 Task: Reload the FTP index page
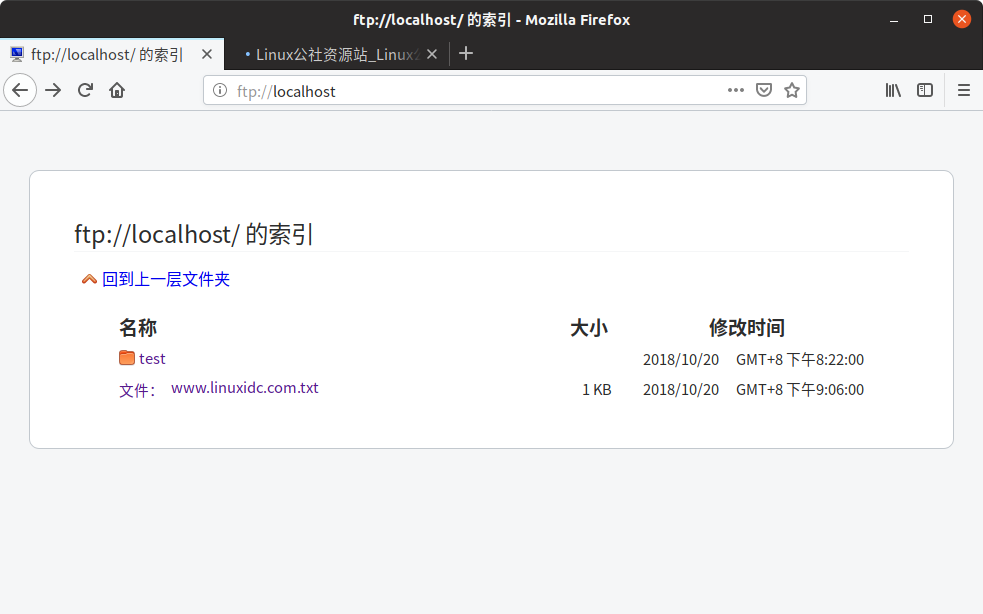(85, 90)
